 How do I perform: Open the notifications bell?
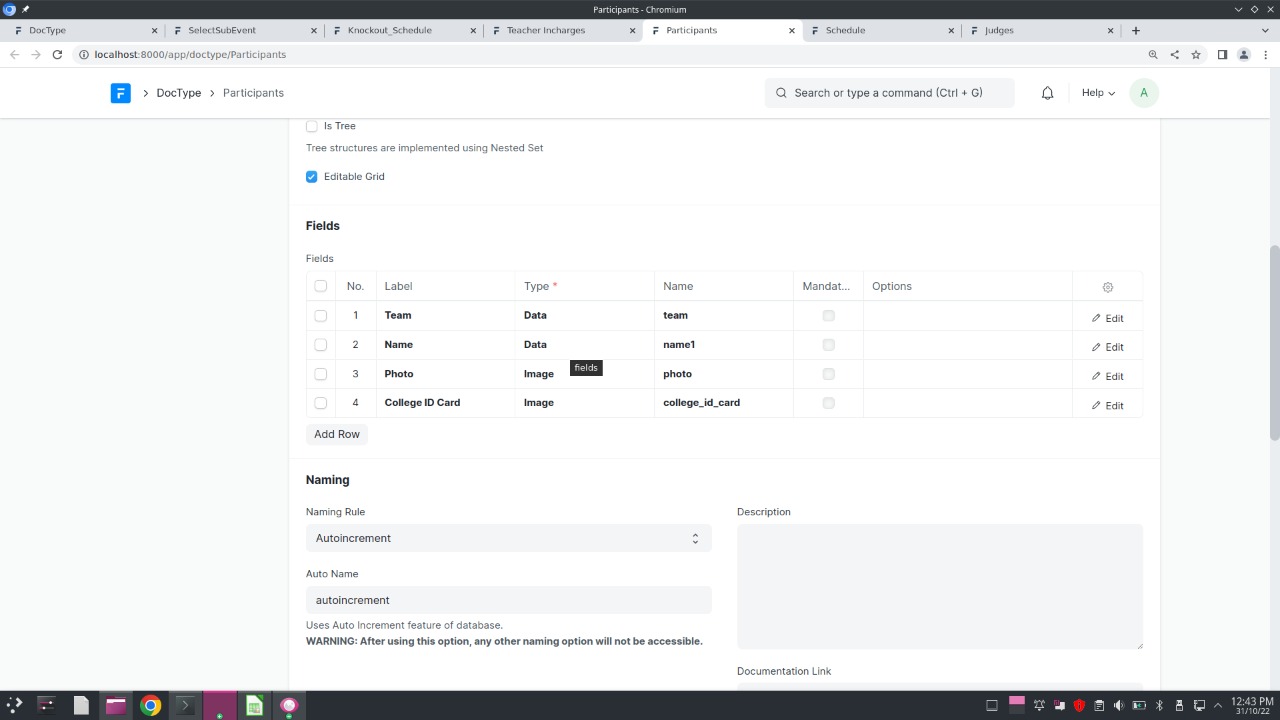coord(1047,93)
